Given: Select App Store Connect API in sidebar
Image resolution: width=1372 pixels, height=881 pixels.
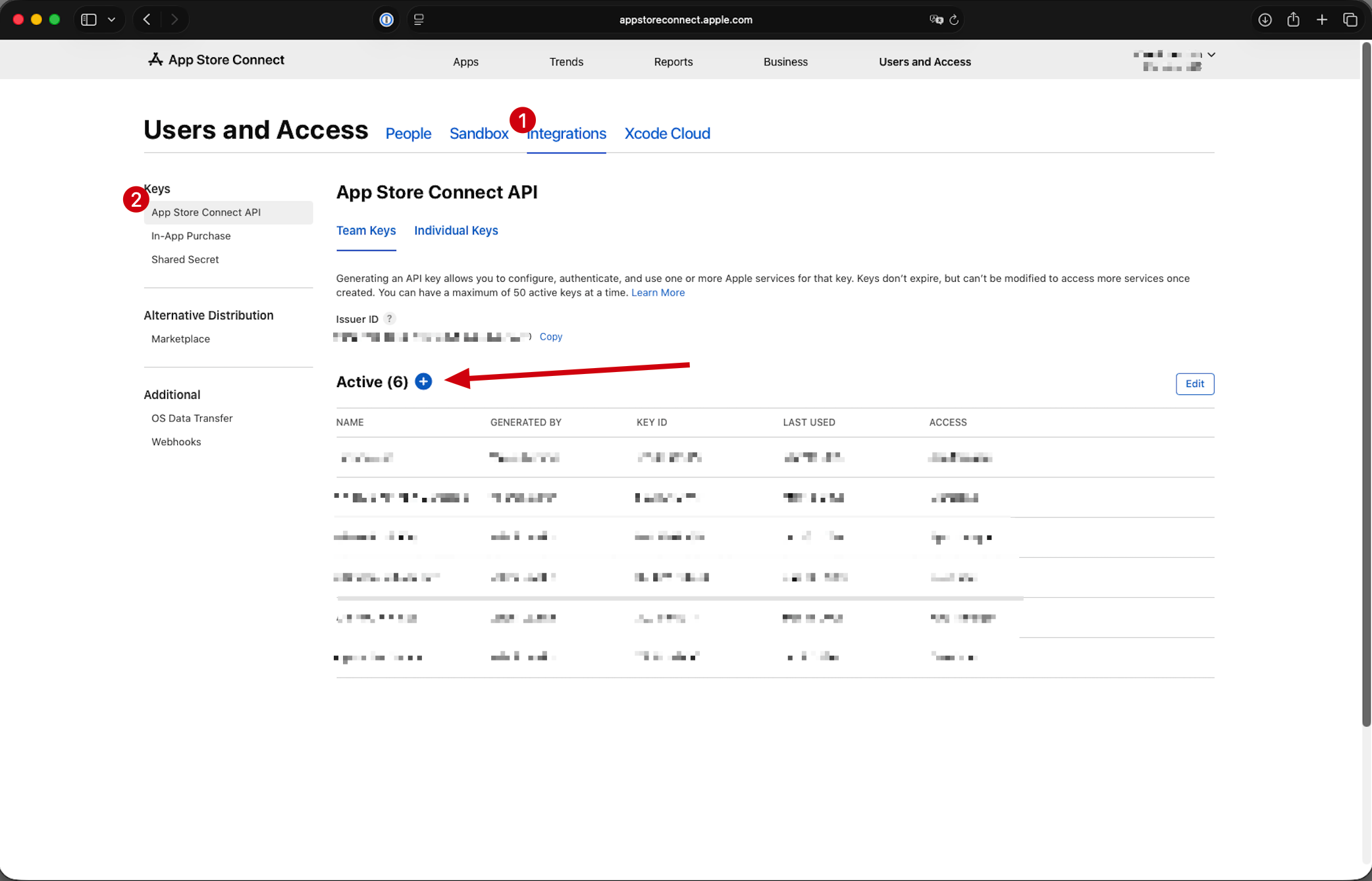Looking at the screenshot, I should click(228, 212).
